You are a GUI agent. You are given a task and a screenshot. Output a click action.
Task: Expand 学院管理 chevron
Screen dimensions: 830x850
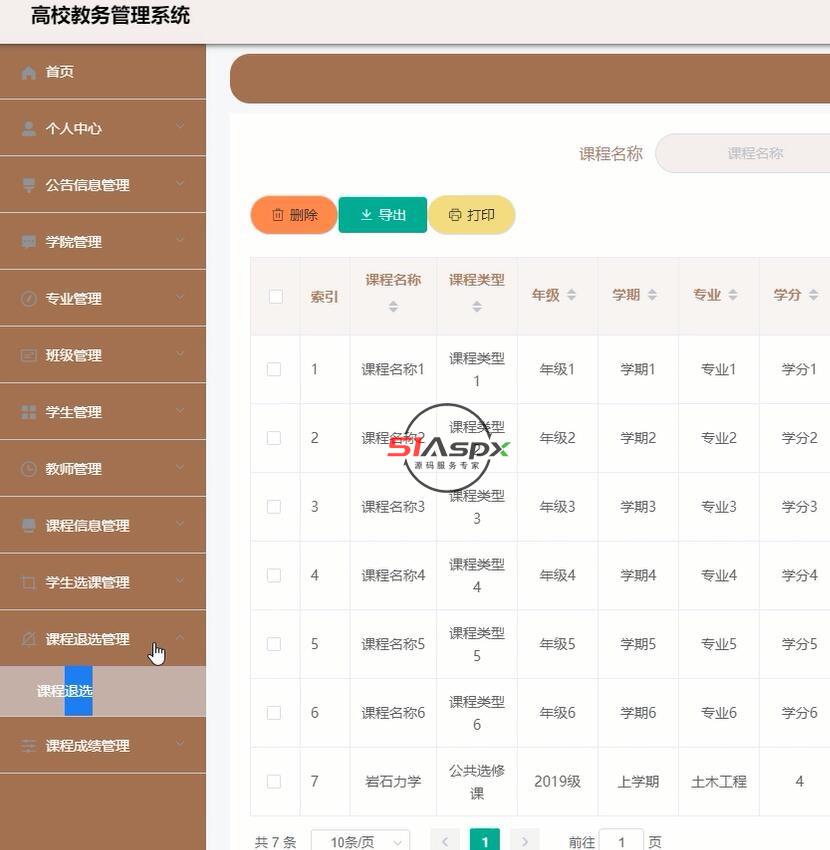point(180,240)
